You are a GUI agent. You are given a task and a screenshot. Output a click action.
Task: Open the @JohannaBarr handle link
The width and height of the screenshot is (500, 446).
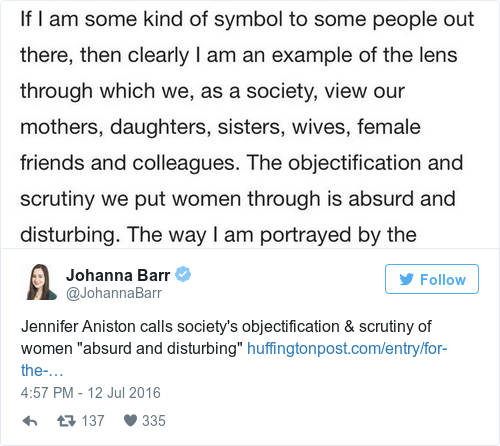coord(114,293)
